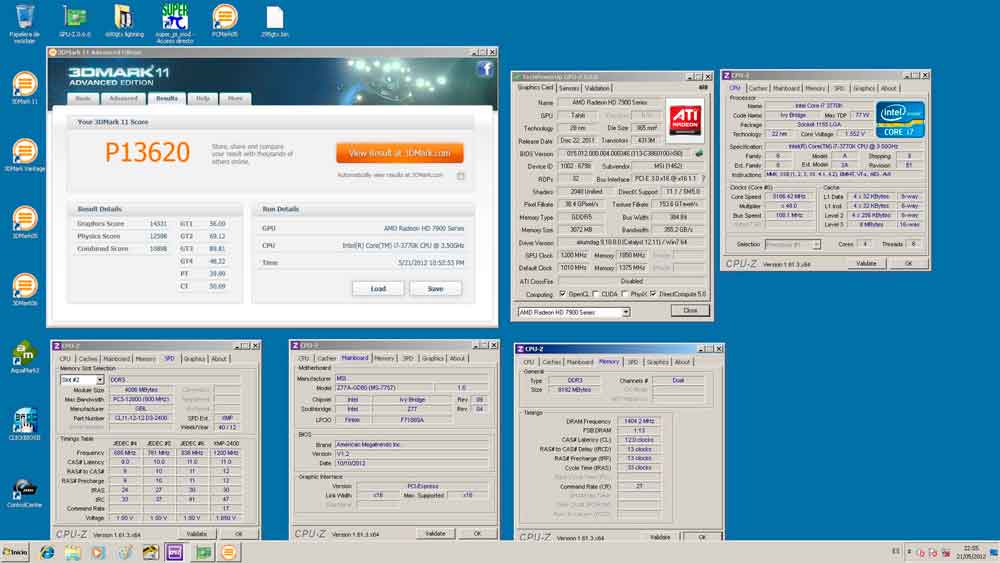Click OK in the SPD CPU-Z window
1000x563 pixels.
(239, 534)
